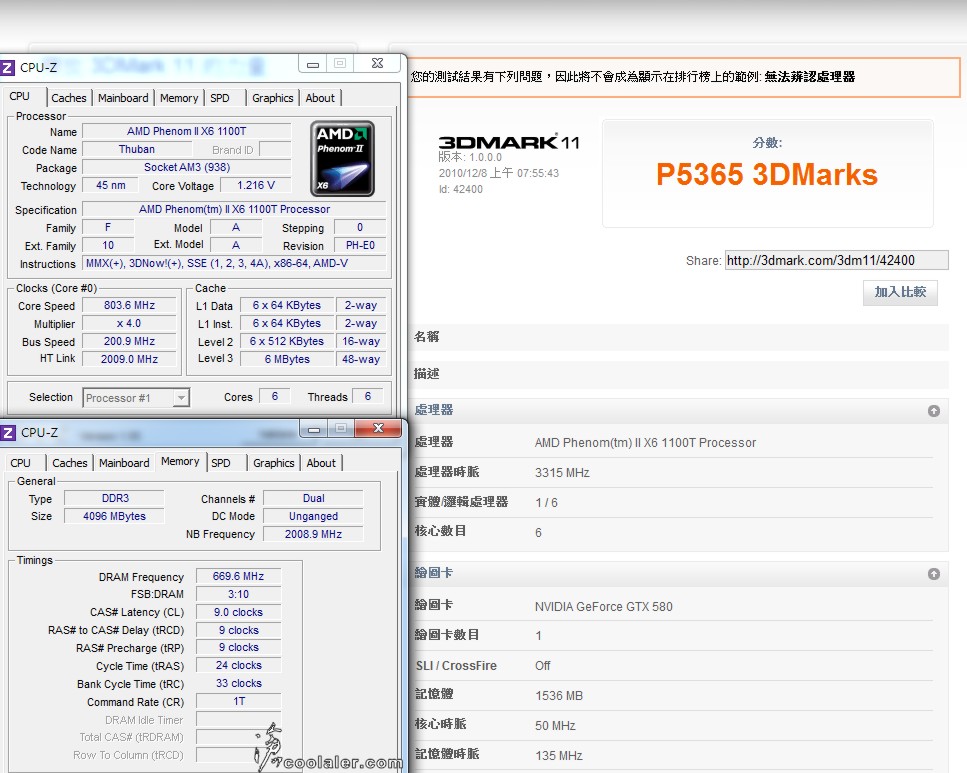Click the graphics card name "NVIDIA GeForce GTX 580"
Image resolution: width=967 pixels, height=773 pixels.
(604, 606)
